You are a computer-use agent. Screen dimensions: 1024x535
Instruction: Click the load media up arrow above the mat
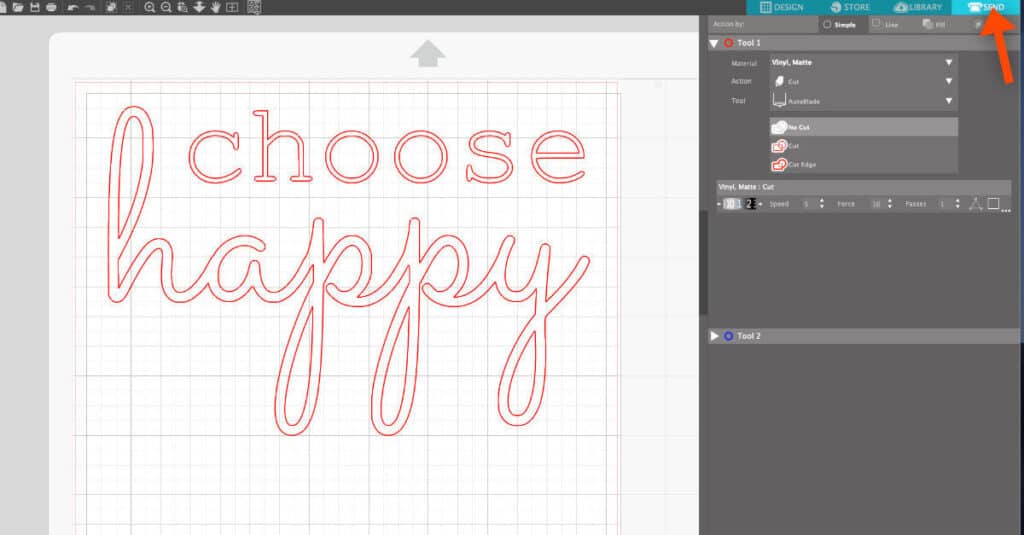coord(428,53)
